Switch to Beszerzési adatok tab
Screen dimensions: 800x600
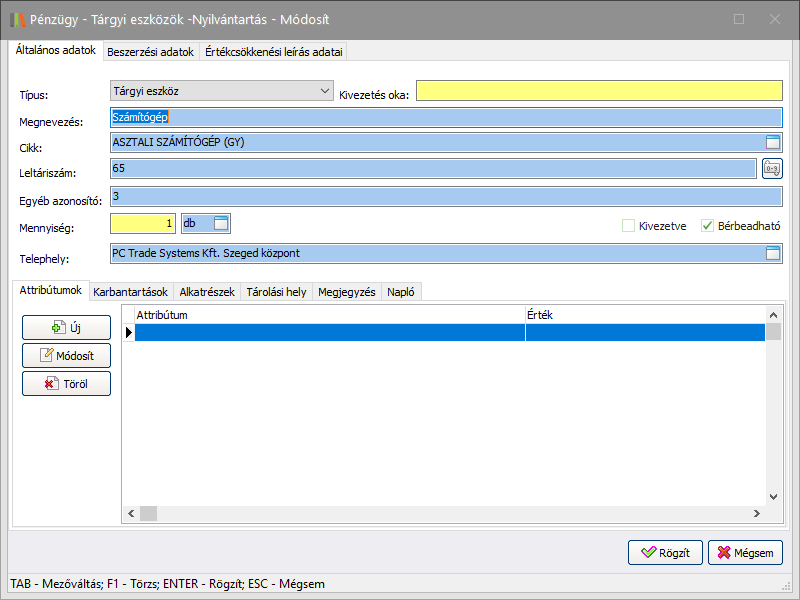coord(150,52)
